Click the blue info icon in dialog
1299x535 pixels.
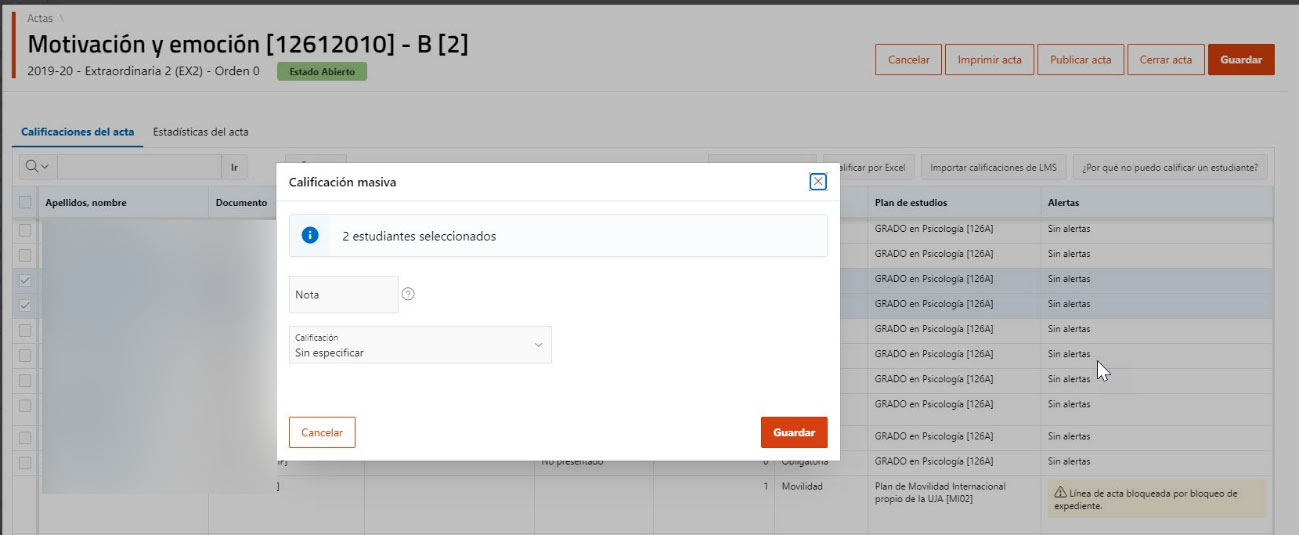[x=310, y=236]
